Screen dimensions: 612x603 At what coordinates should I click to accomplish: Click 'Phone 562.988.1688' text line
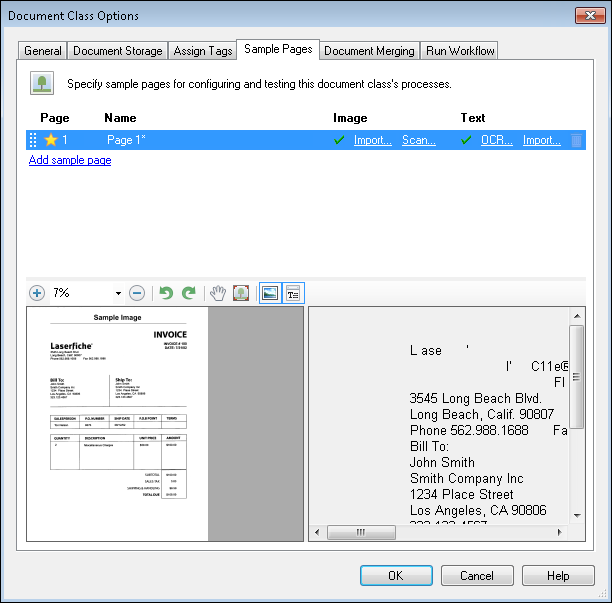point(469,430)
